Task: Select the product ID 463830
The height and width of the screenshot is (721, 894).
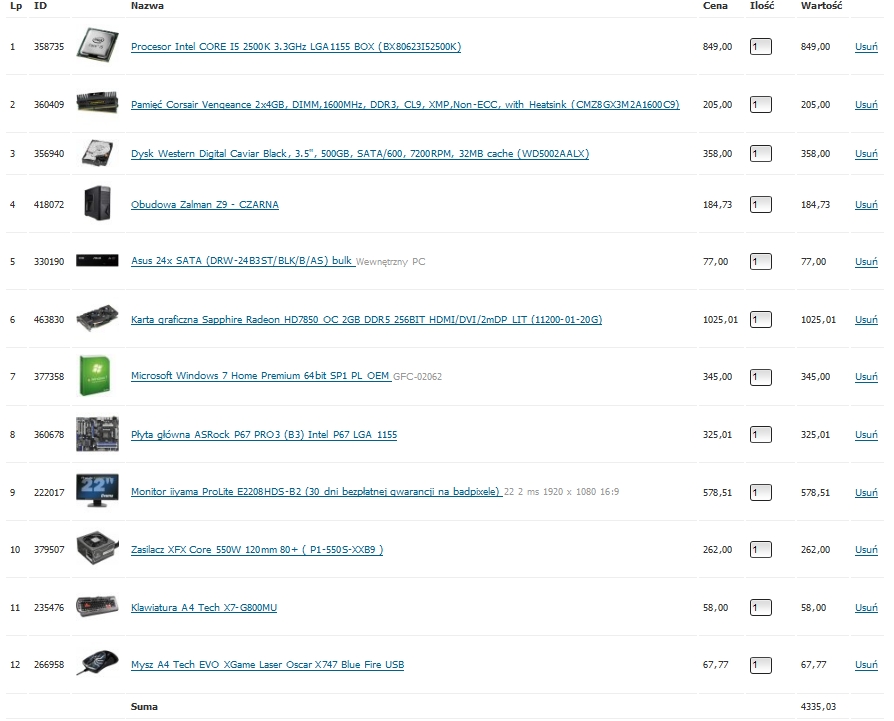Action: point(49,320)
